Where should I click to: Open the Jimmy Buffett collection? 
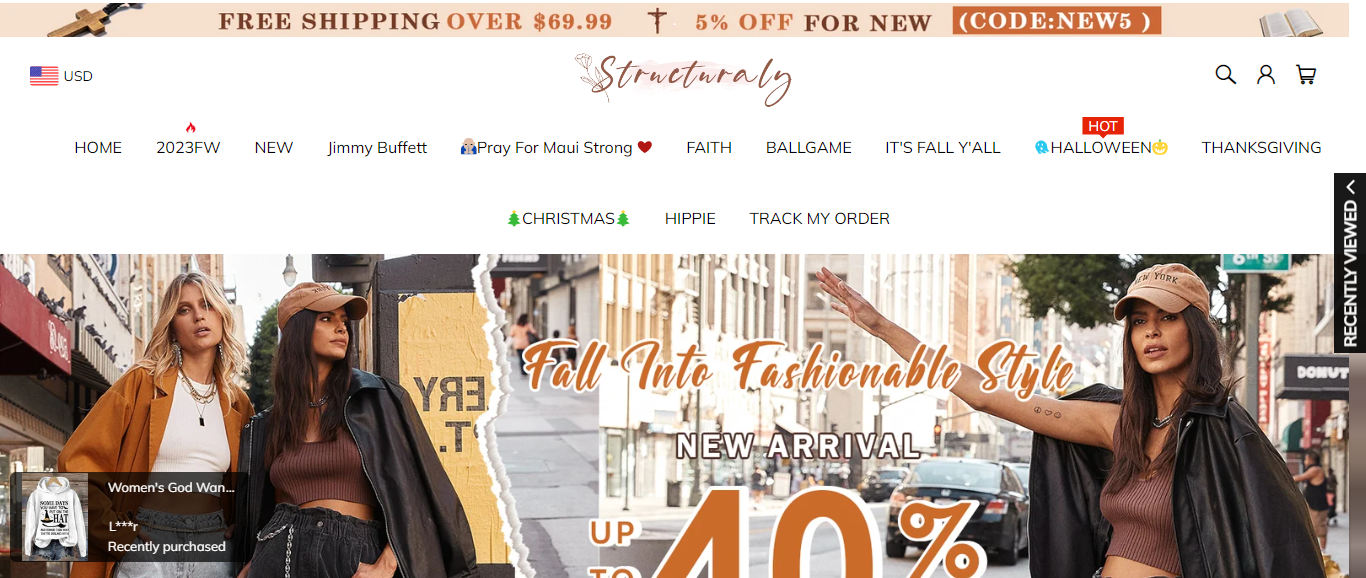pos(377,148)
